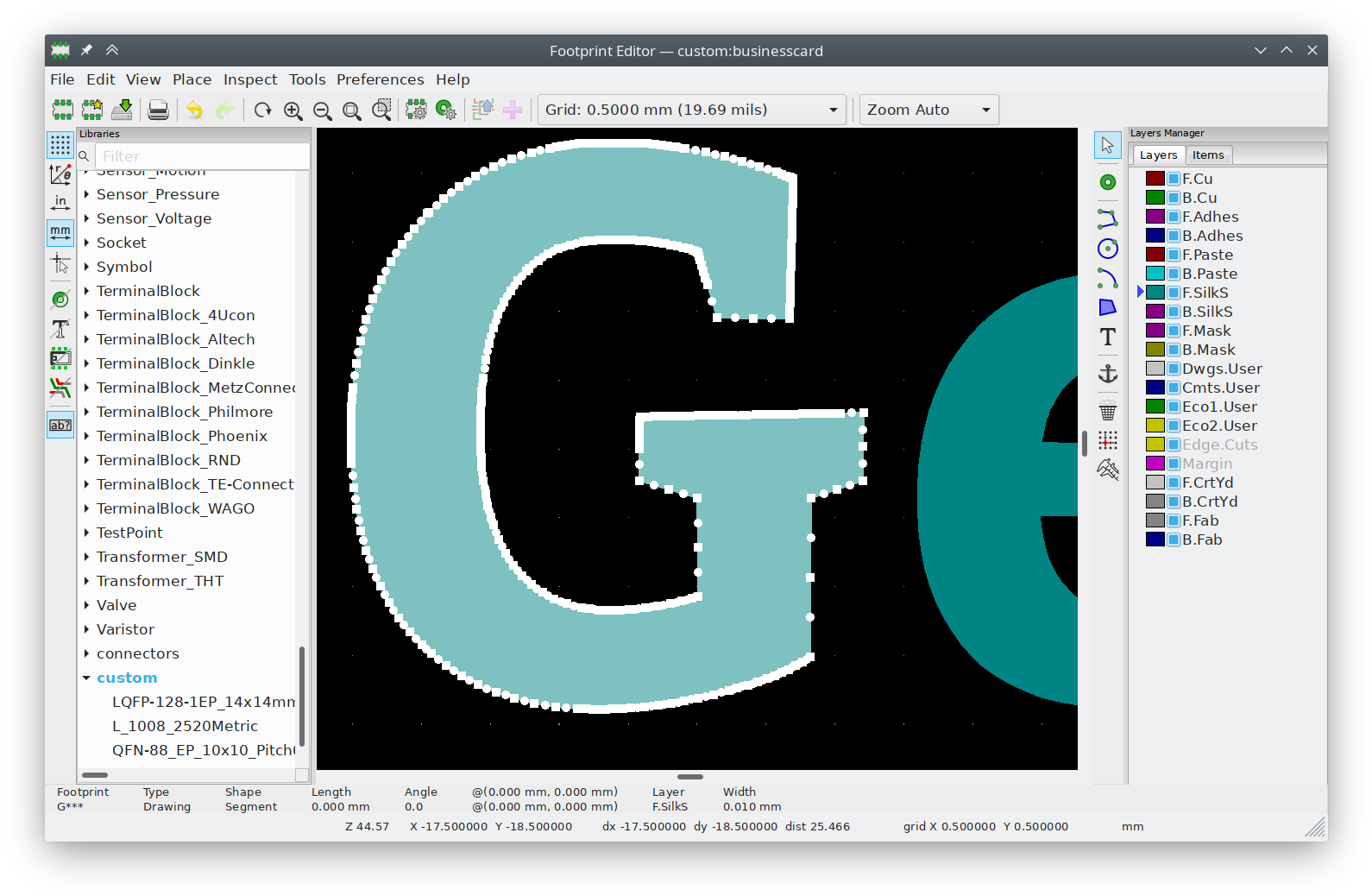Viewport: 1372px width, 896px height.
Task: Select the Draw Circle tool
Action: click(1108, 249)
